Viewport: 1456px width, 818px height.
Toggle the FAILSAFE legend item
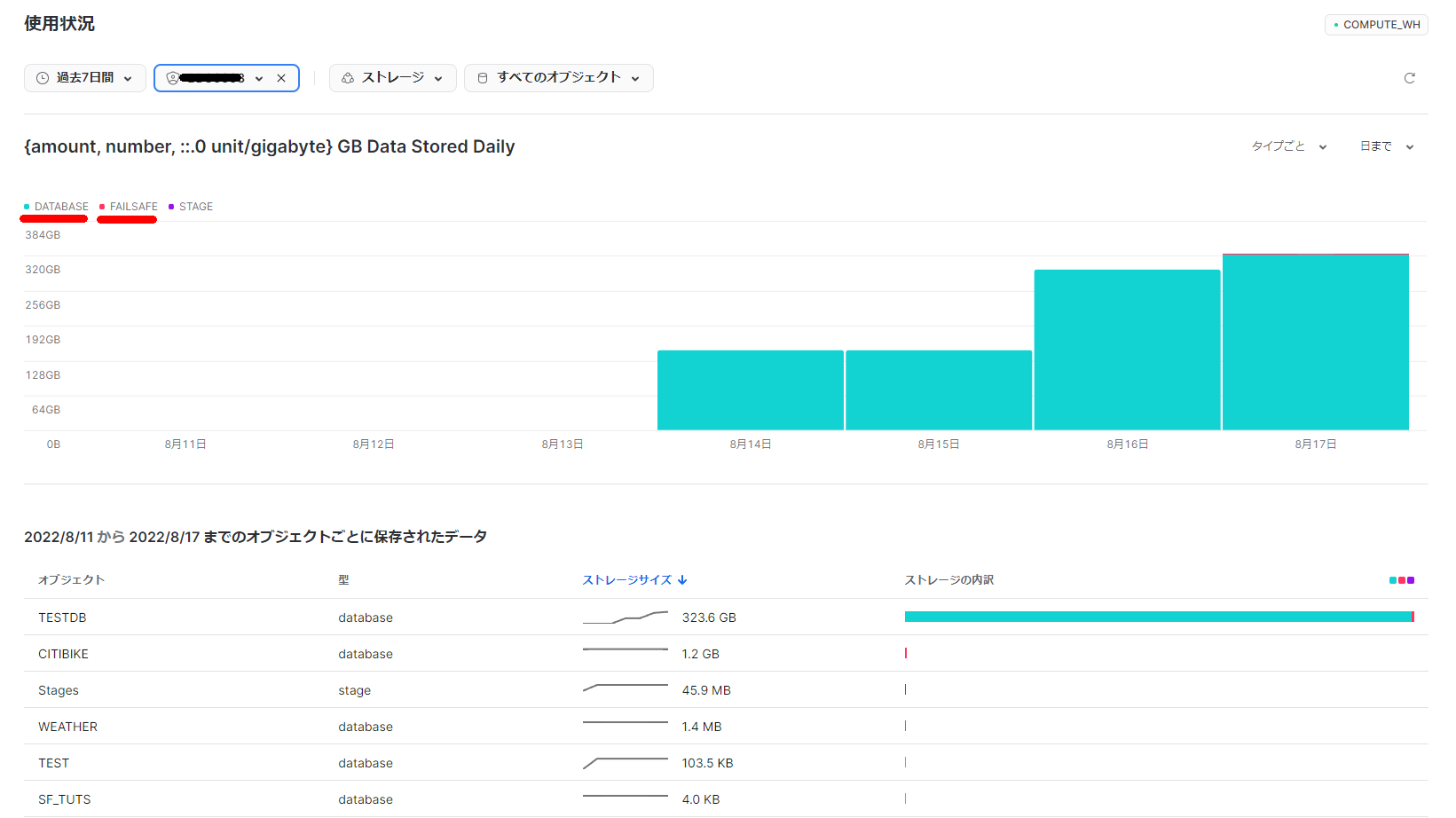pyautogui.click(x=129, y=207)
